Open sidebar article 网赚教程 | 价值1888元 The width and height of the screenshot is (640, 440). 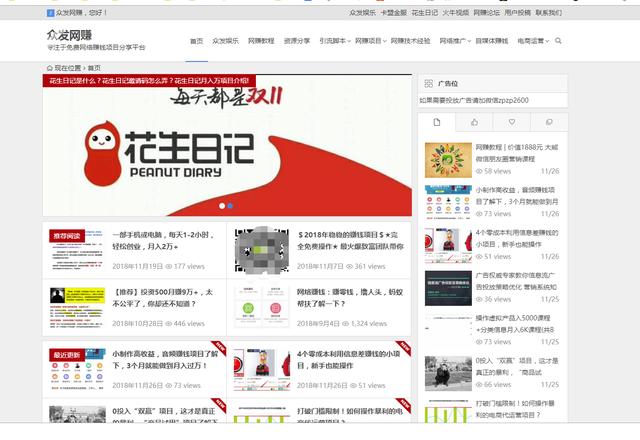[x=517, y=153]
